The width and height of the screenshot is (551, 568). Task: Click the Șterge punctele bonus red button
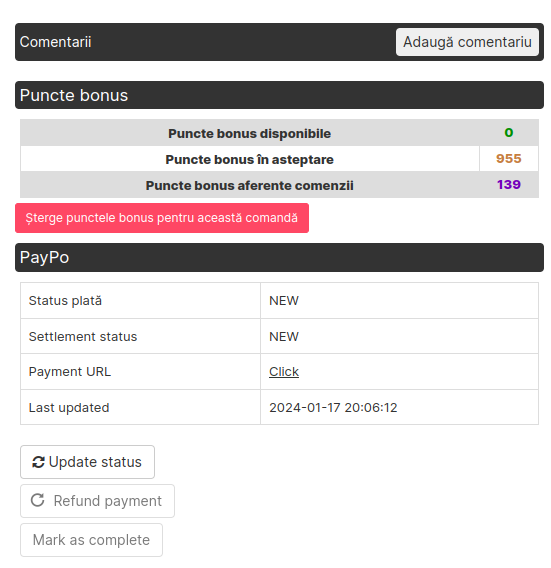click(162, 218)
